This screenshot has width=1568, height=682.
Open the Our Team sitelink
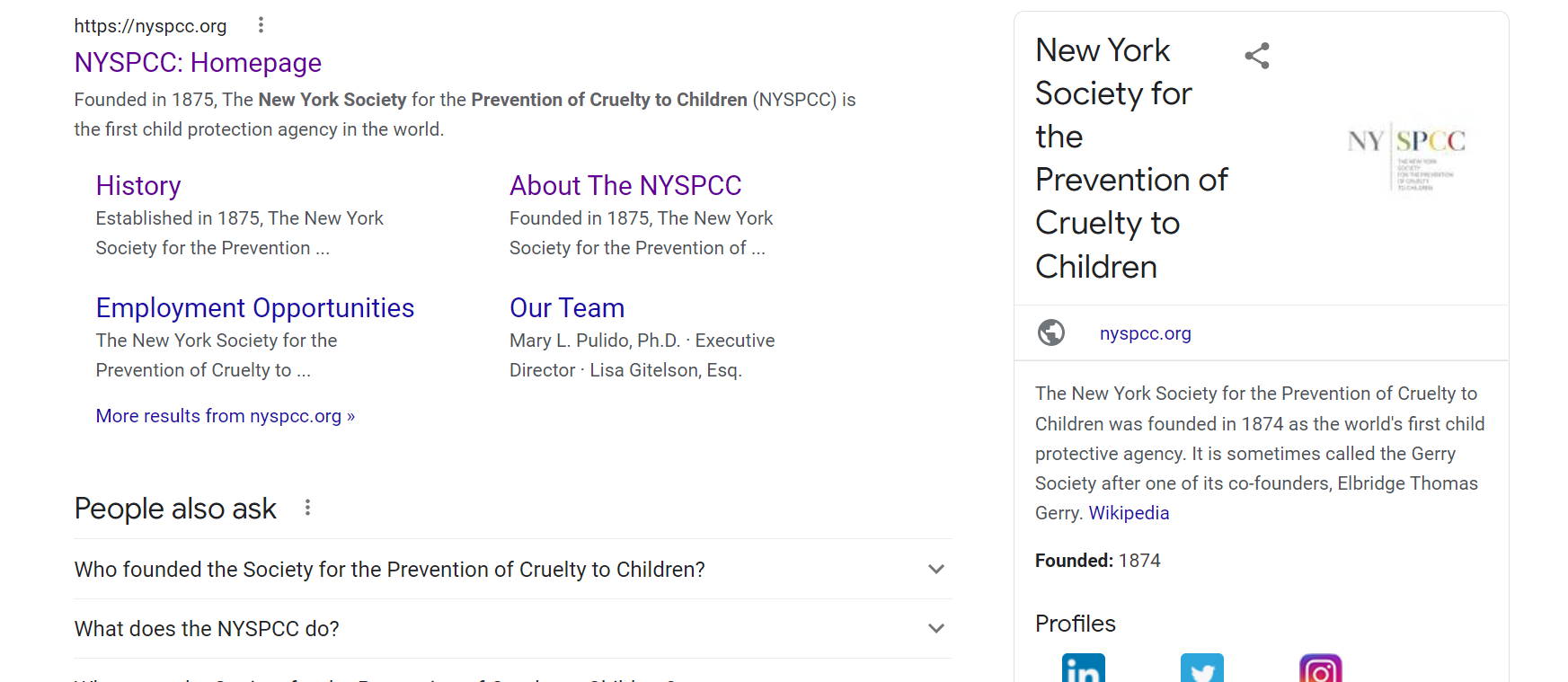[567, 307]
